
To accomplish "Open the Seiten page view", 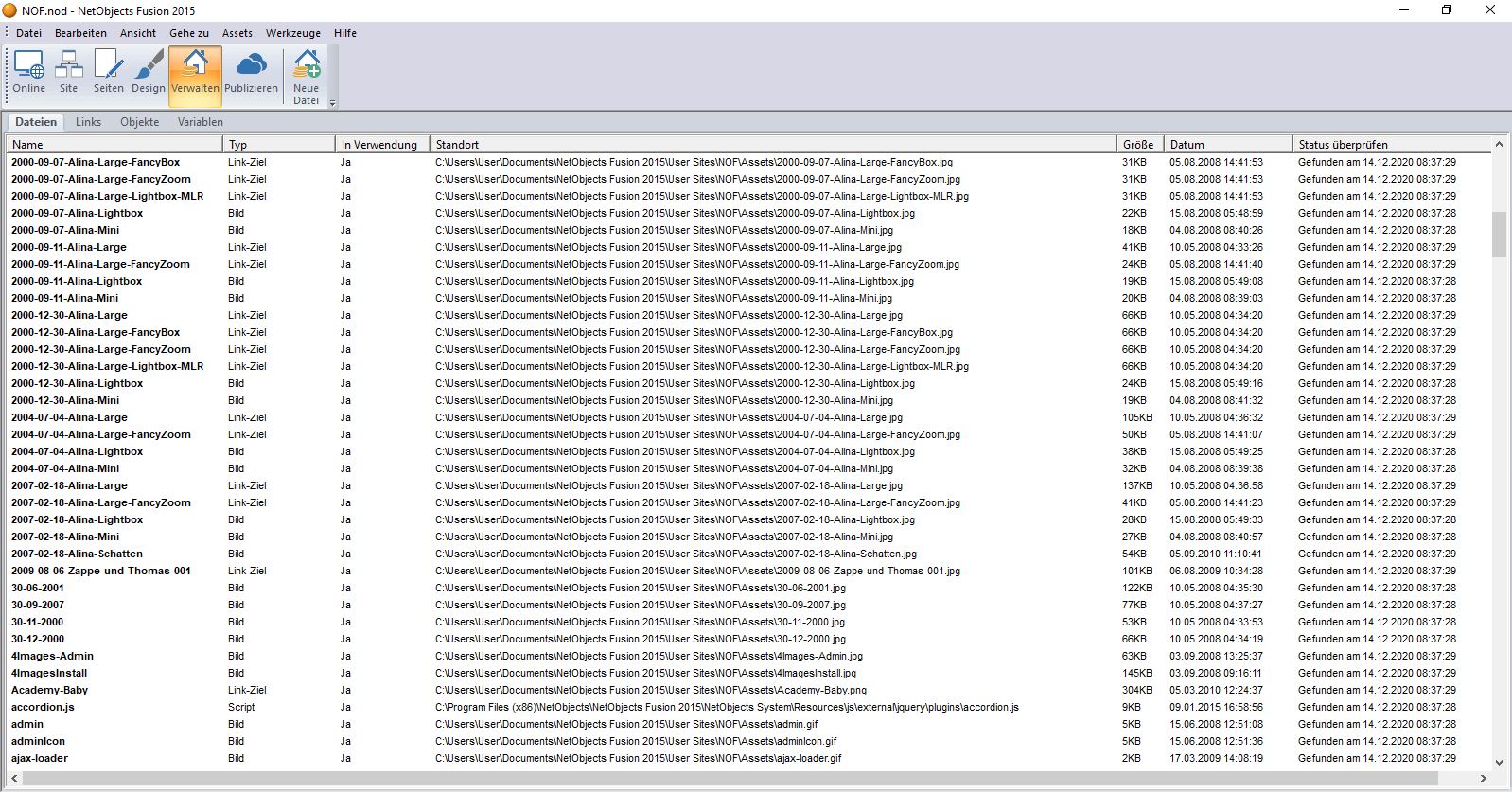I will pyautogui.click(x=108, y=73).
